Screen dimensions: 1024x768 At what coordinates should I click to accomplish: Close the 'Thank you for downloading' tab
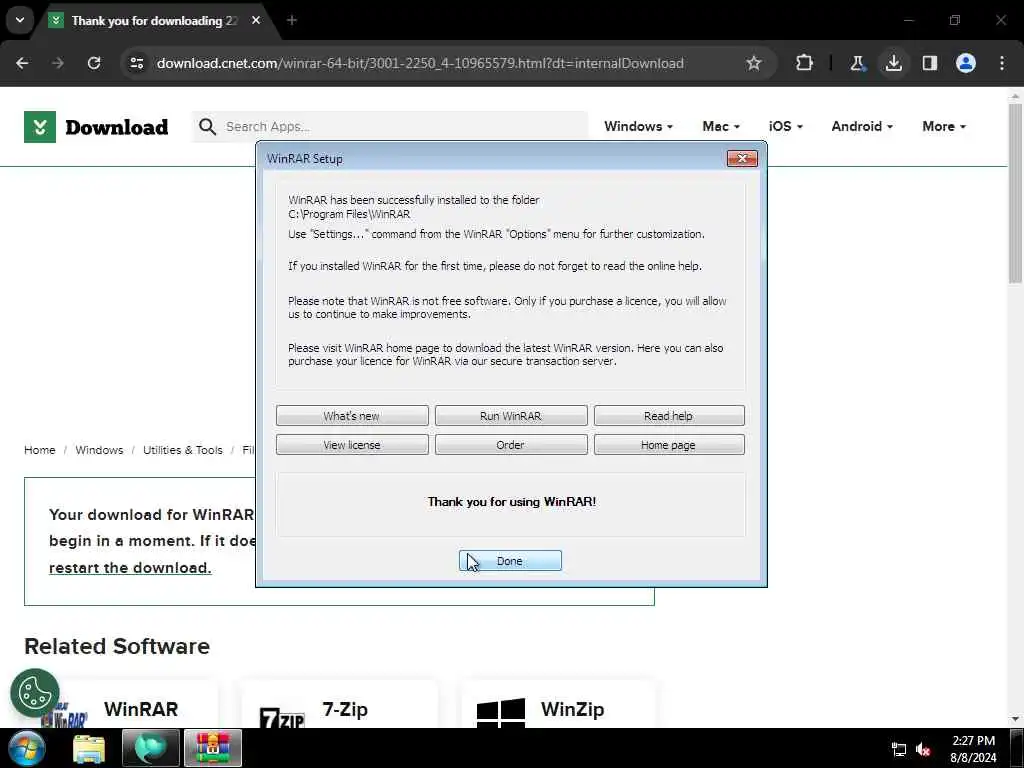pyautogui.click(x=256, y=20)
